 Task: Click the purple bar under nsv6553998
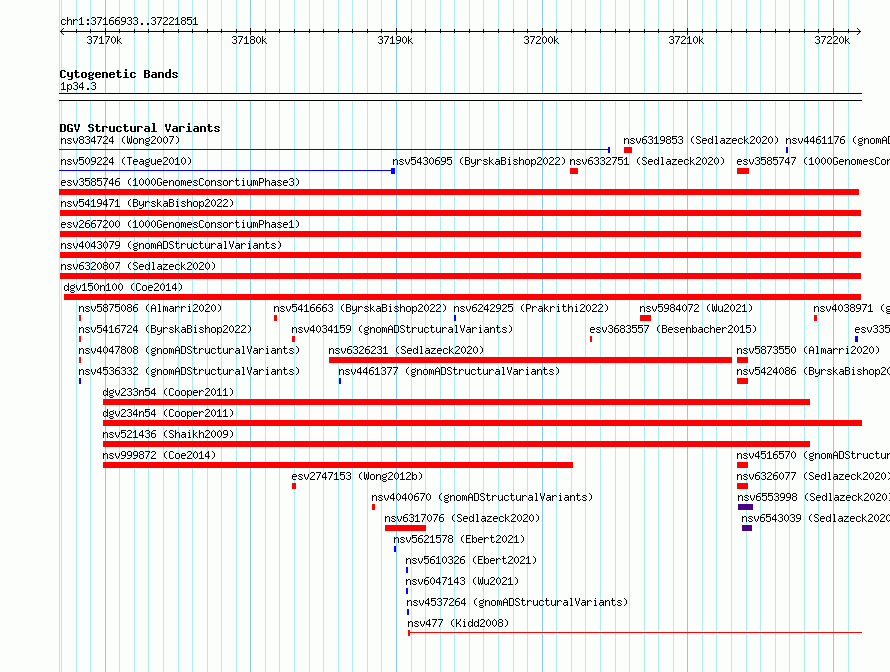pos(745,507)
